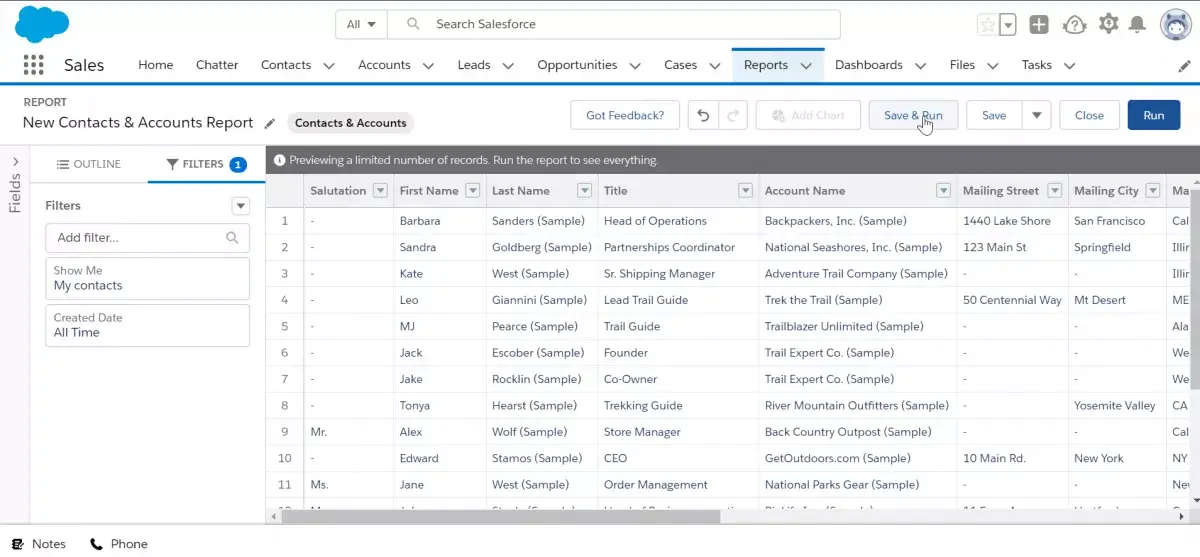This screenshot has height=557, width=1200.
Task: Open the Salesforce Help question icon
Action: click(1074, 25)
